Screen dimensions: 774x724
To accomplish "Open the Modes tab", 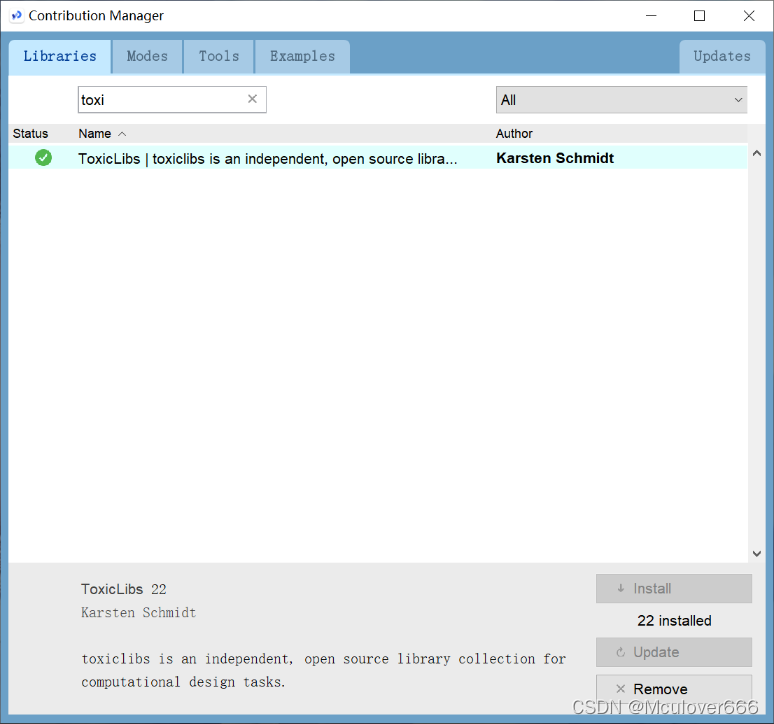I will [x=147, y=56].
